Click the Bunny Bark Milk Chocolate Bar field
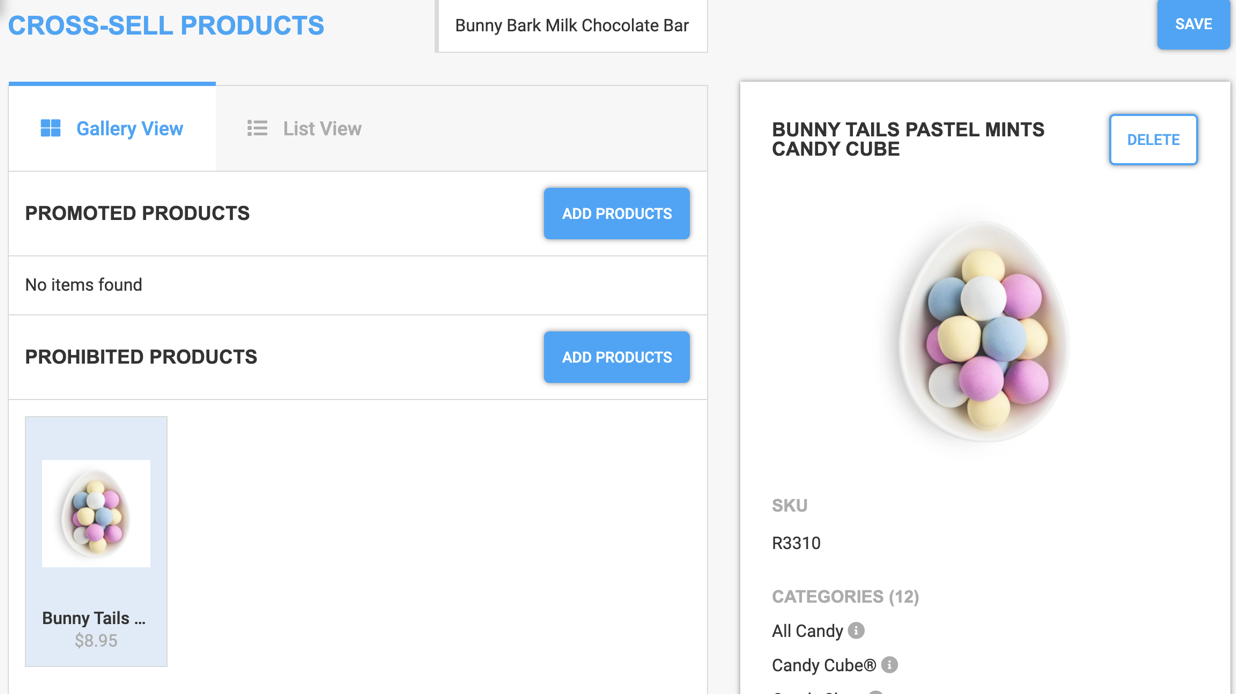This screenshot has height=694, width=1236. pos(572,26)
